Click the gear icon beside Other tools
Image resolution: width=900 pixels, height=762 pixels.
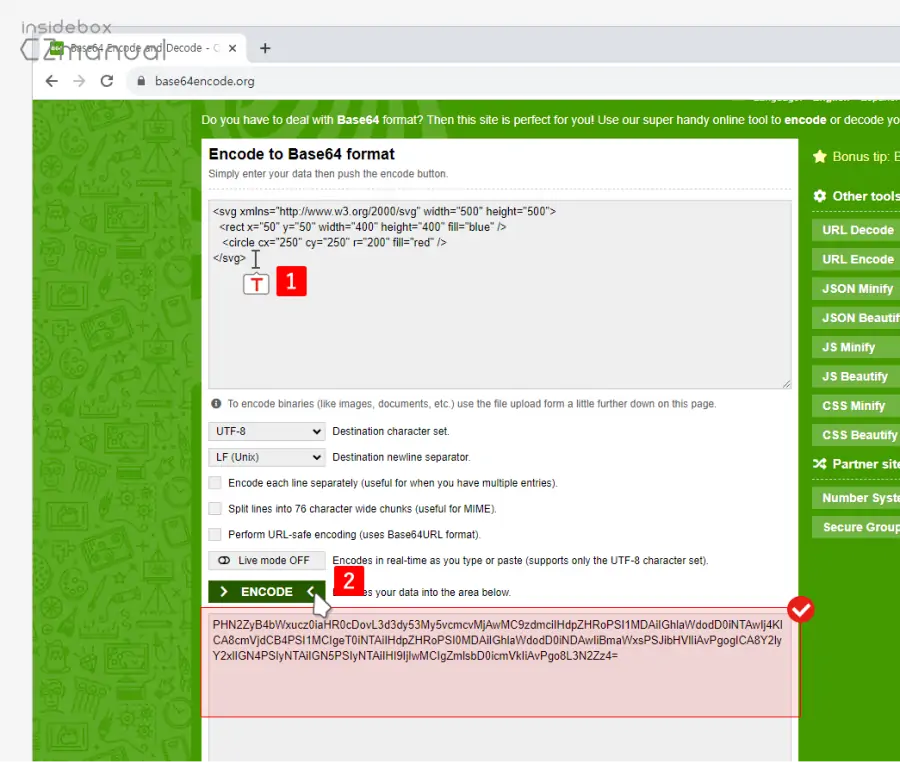click(x=820, y=196)
